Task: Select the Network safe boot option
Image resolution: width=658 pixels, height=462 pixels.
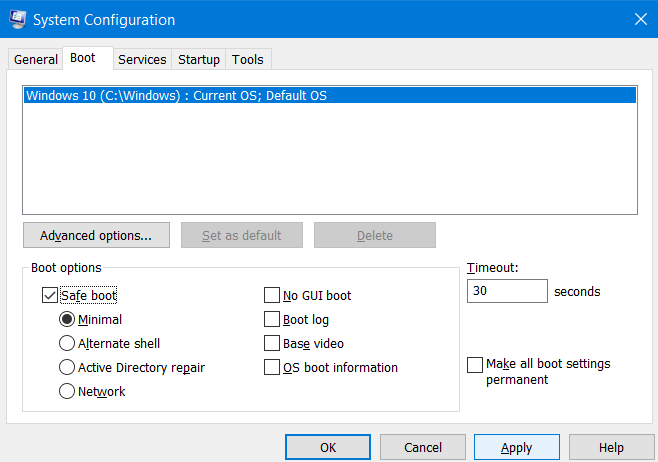Action: (67, 392)
